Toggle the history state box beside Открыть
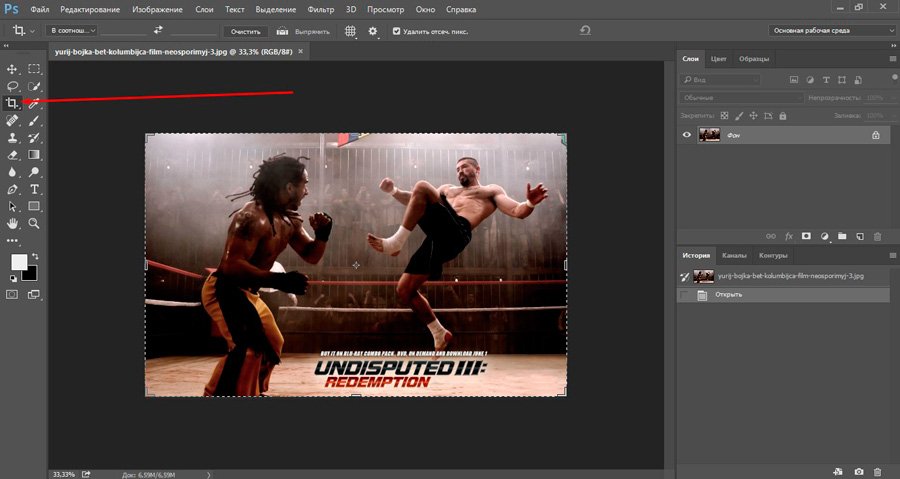900x479 pixels. [686, 295]
